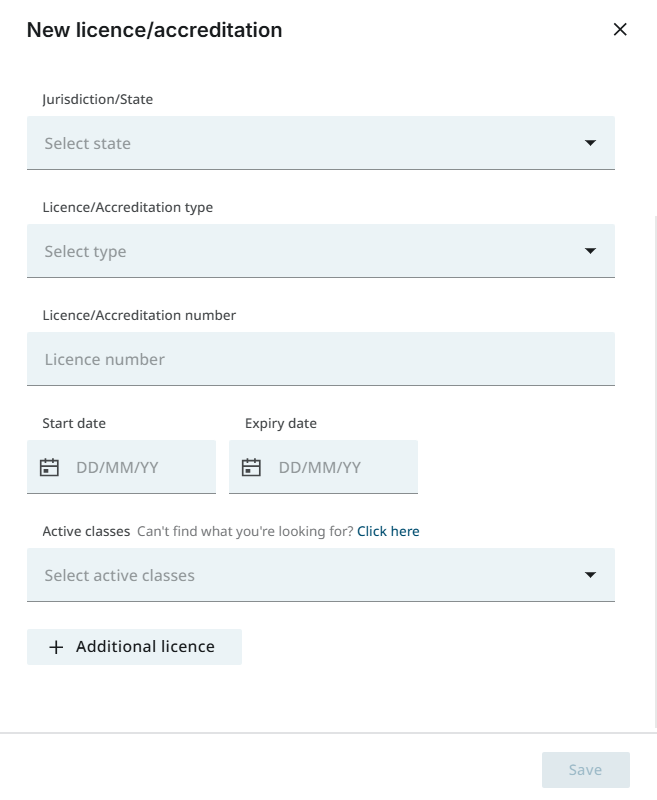Add an Additional licence
The image size is (657, 800).
point(134,647)
